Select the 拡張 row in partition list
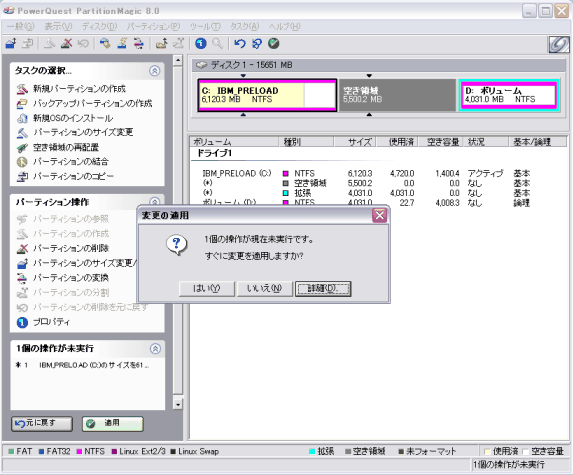The image size is (573, 475). [366, 193]
